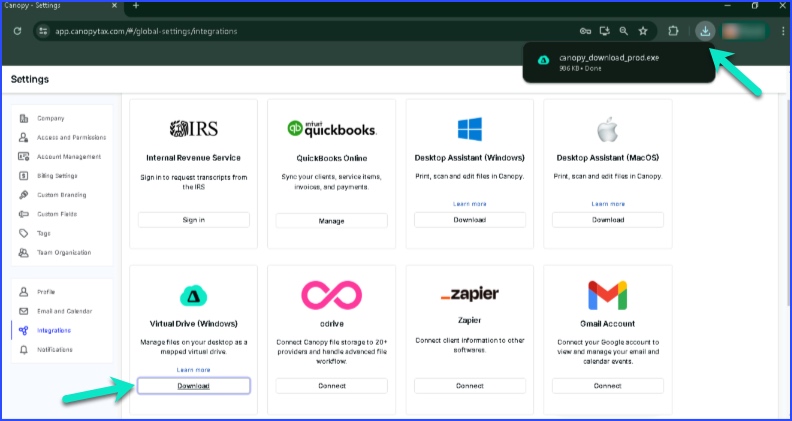Click the IRS logo
This screenshot has height=421, width=792.
(x=193, y=129)
